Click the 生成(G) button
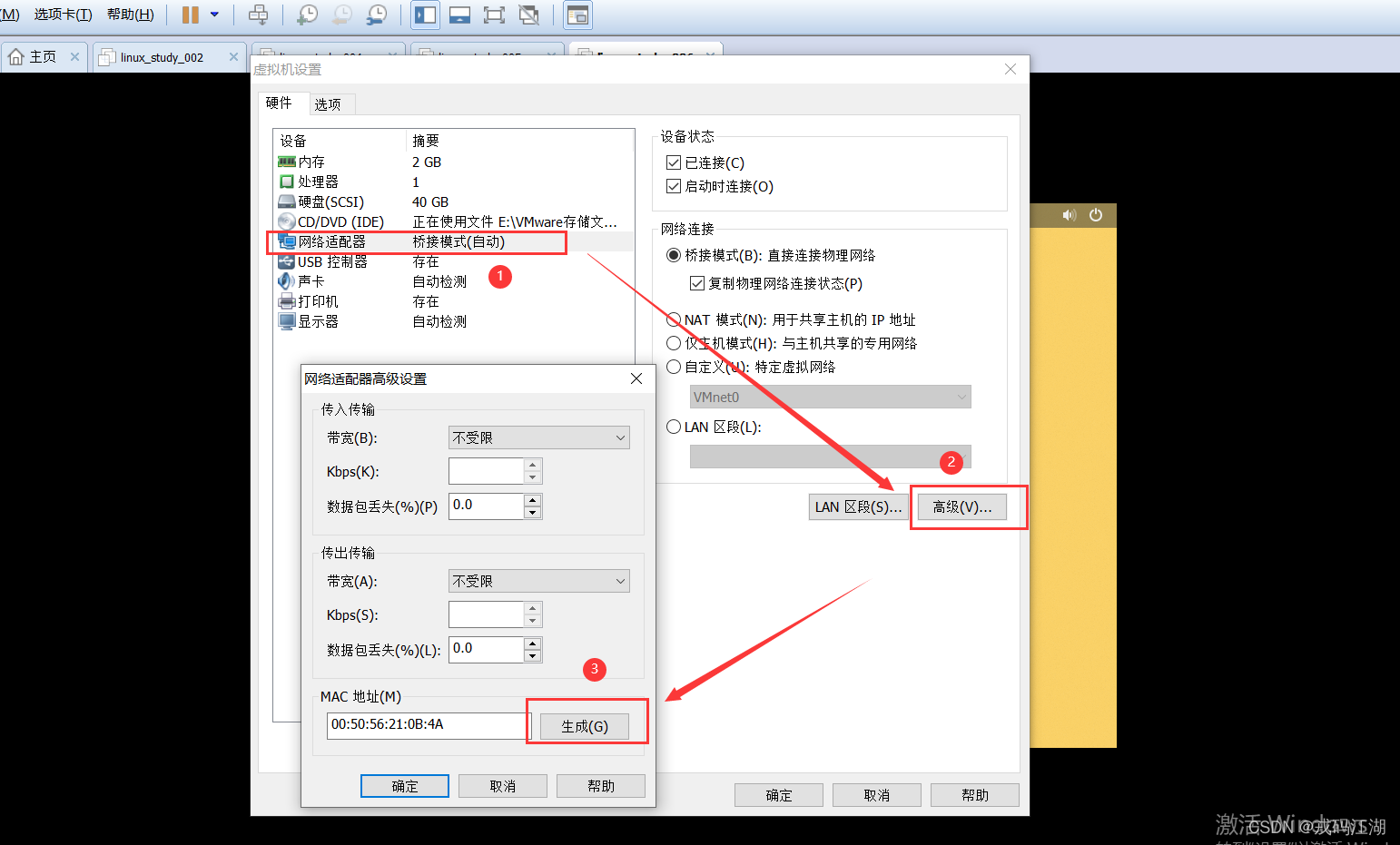Screen dimensions: 1400x845 tap(585, 726)
